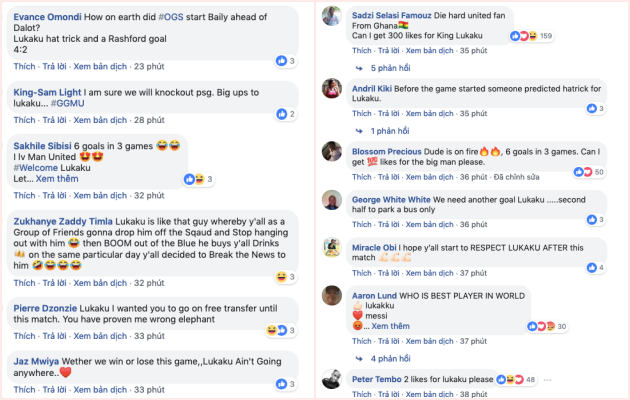The image size is (630, 400).
Task: Toggle Thích under Jaz Mwiya's comment
Action: click(23, 389)
